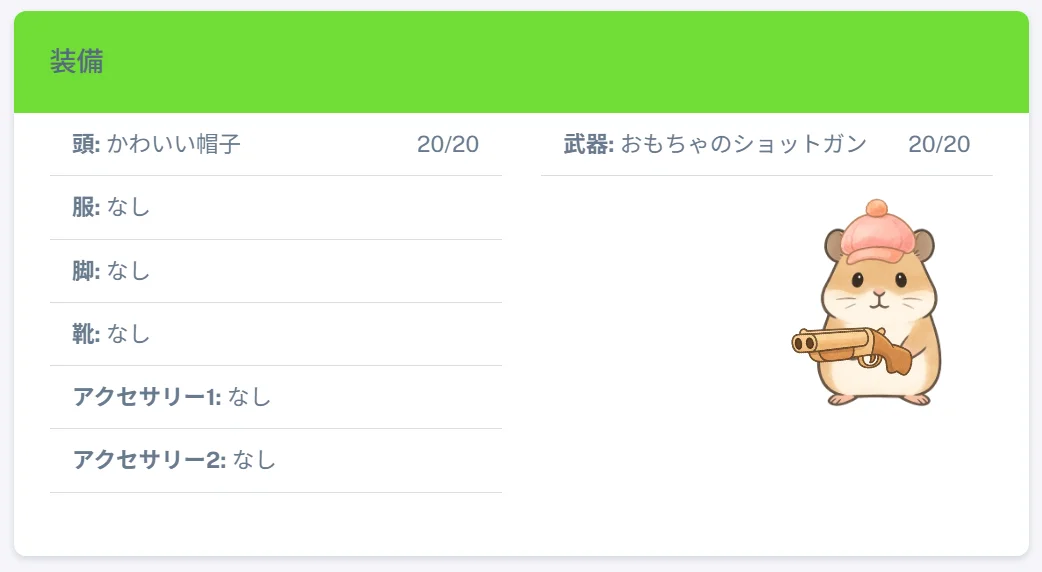This screenshot has width=1042, height=572.
Task: Click the かわいい帽子 item name
Action: (x=173, y=144)
